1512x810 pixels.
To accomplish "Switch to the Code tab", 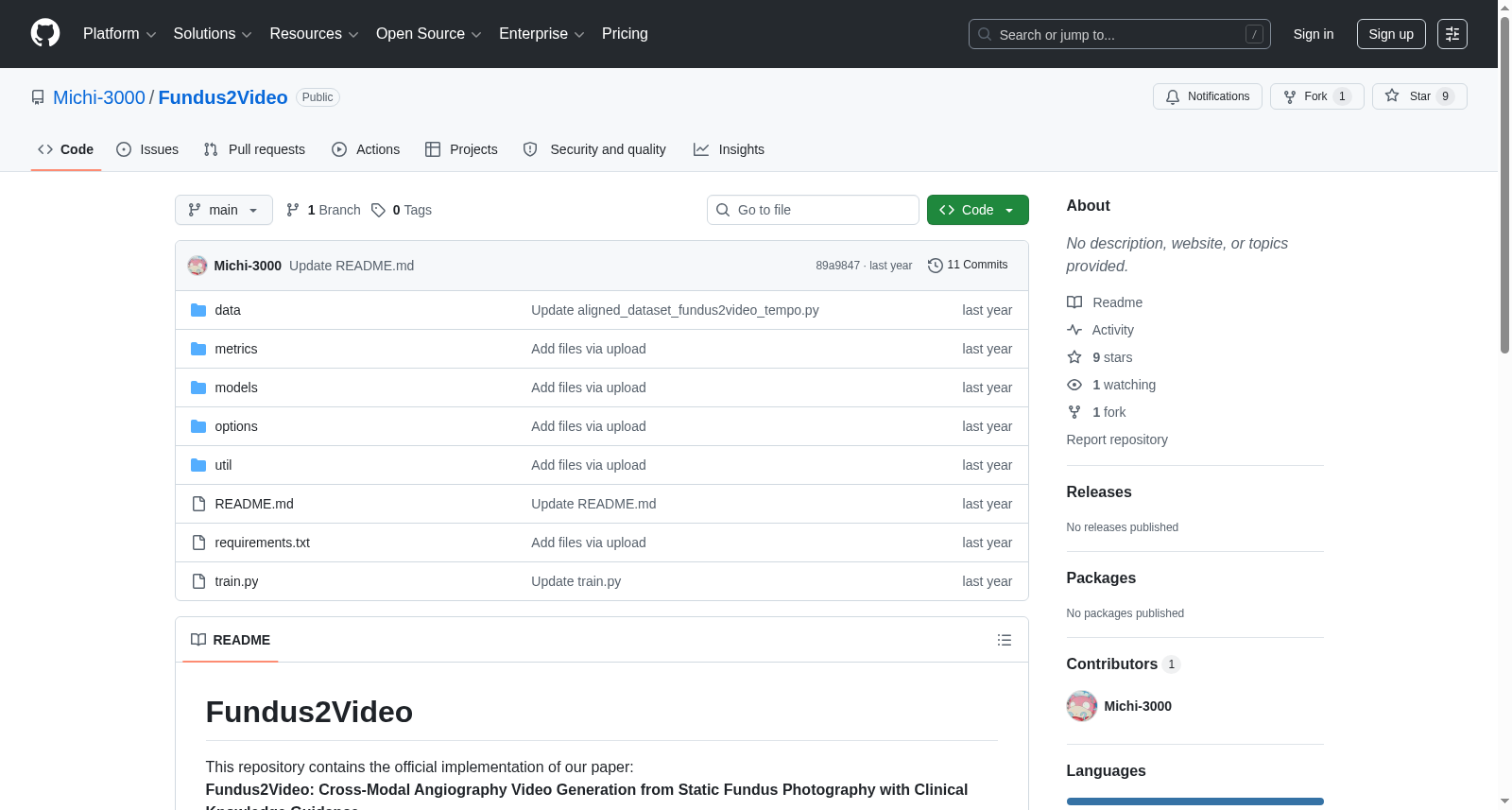I will click(x=66, y=149).
